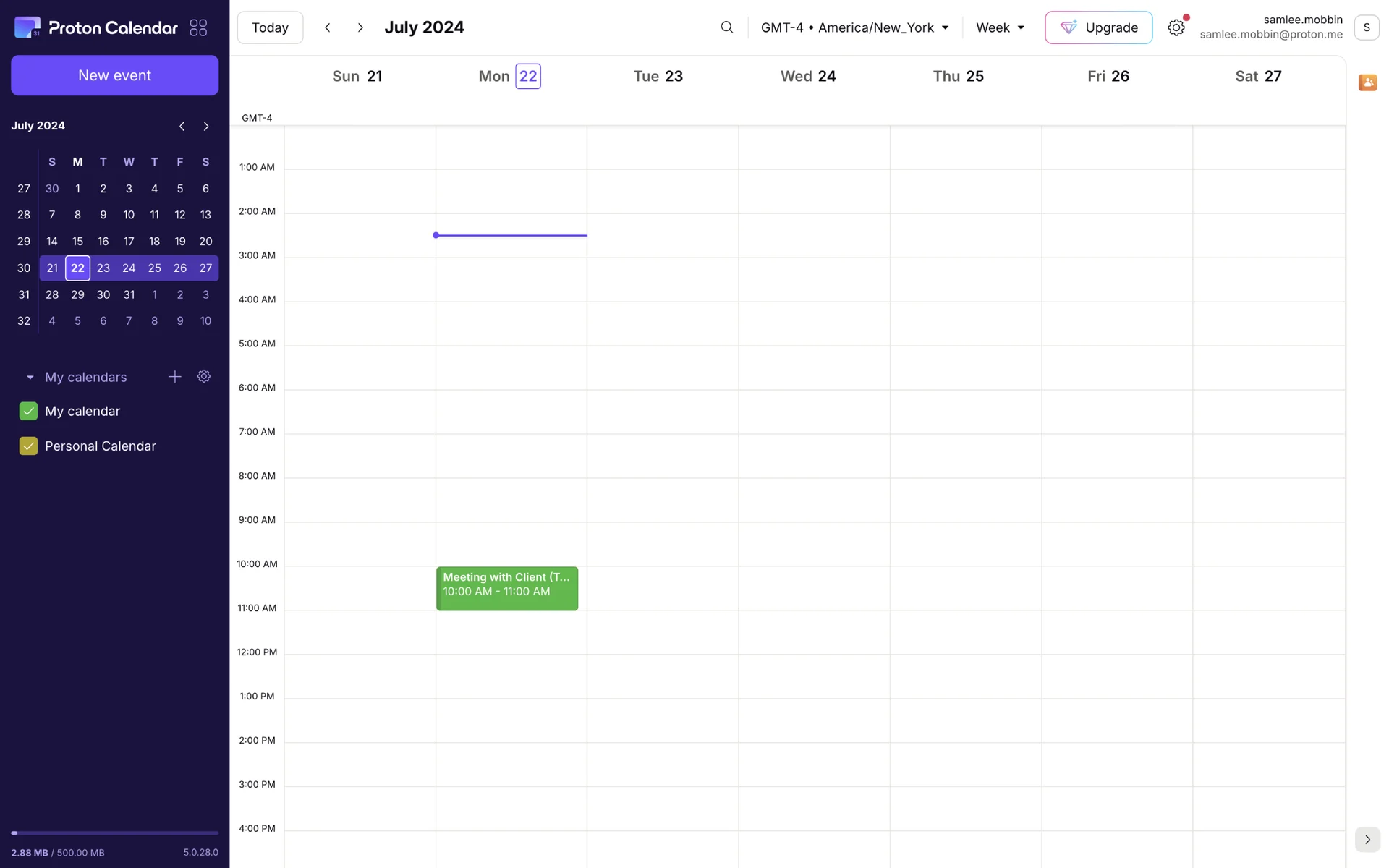
Task: Open My calendars settings gear
Action: coord(204,377)
